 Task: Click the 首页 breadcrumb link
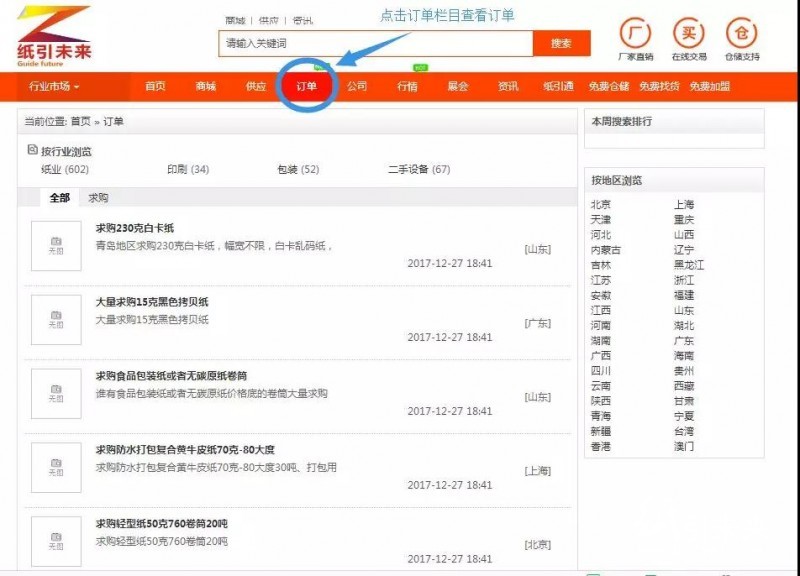[80, 122]
